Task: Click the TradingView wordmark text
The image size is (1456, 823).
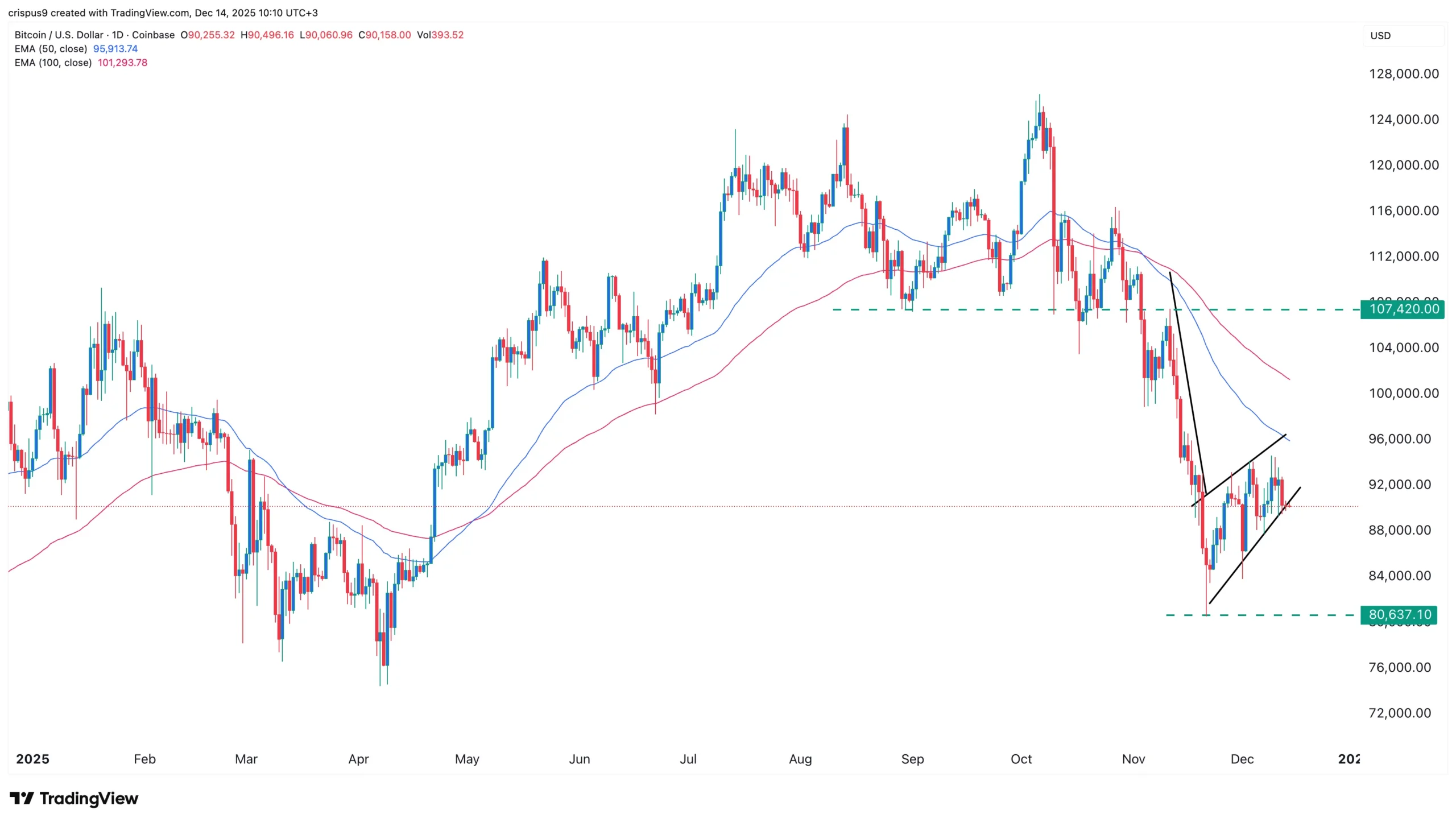Action: pyautogui.click(x=89, y=799)
